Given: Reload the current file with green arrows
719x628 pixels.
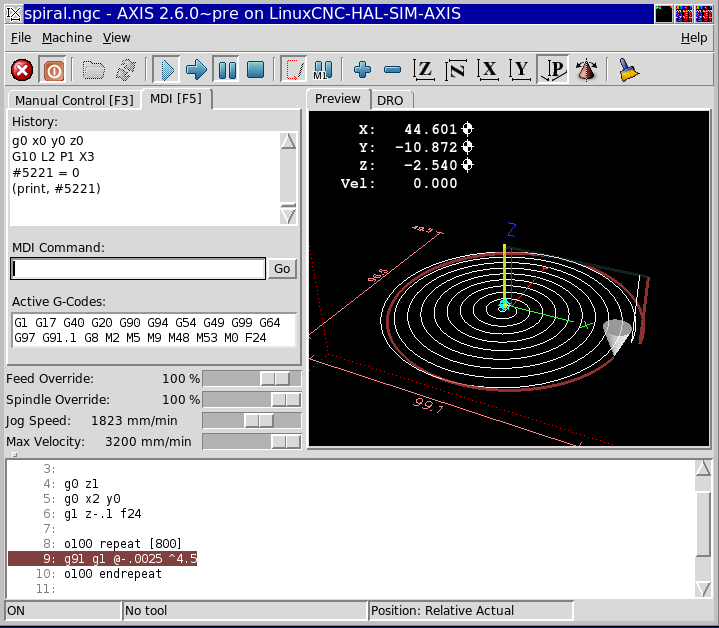Looking at the screenshot, I should point(126,71).
